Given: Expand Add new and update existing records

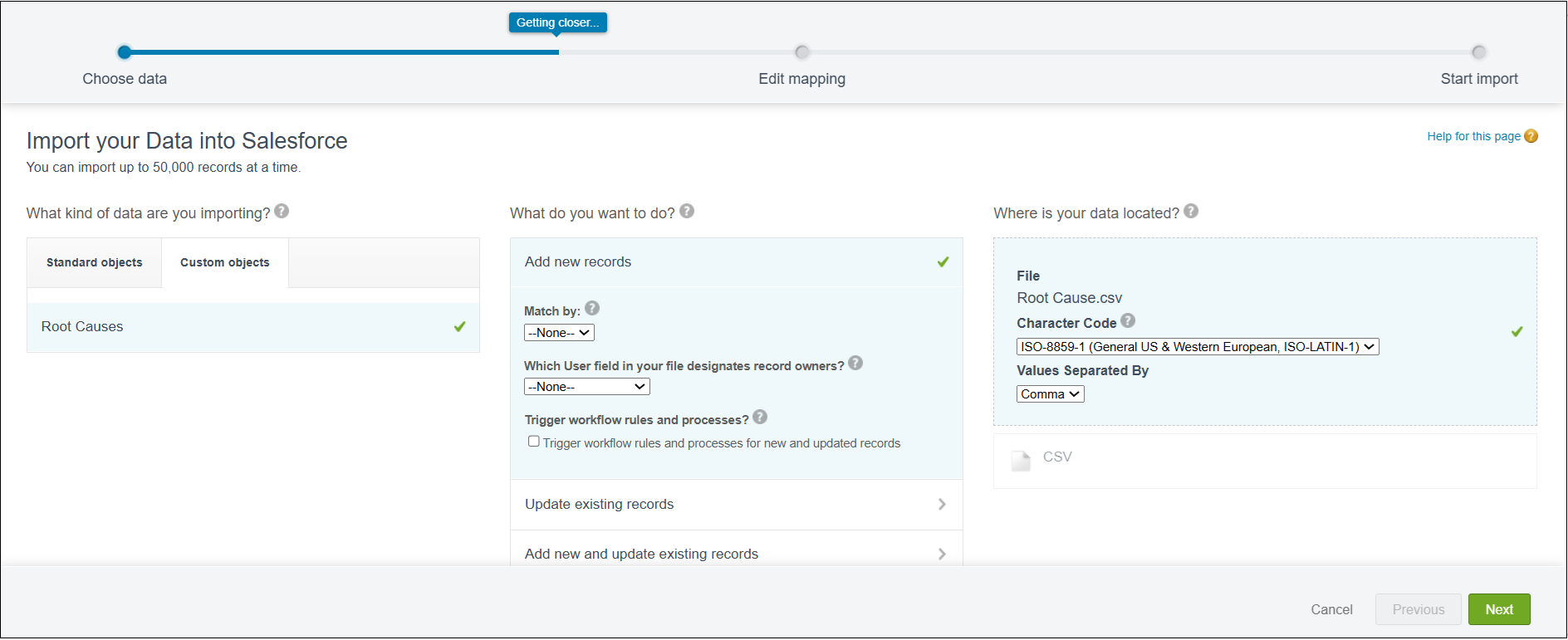Looking at the screenshot, I should [737, 550].
